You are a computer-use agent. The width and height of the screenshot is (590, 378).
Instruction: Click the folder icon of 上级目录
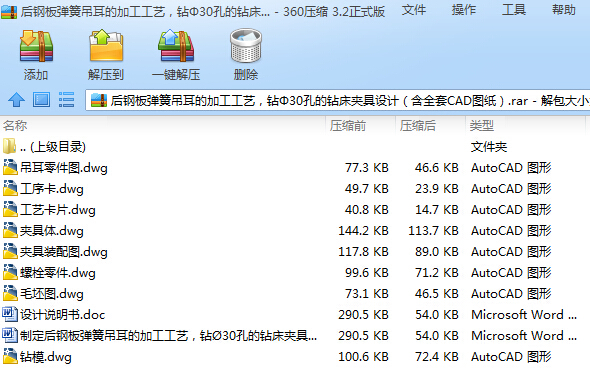coord(9,146)
